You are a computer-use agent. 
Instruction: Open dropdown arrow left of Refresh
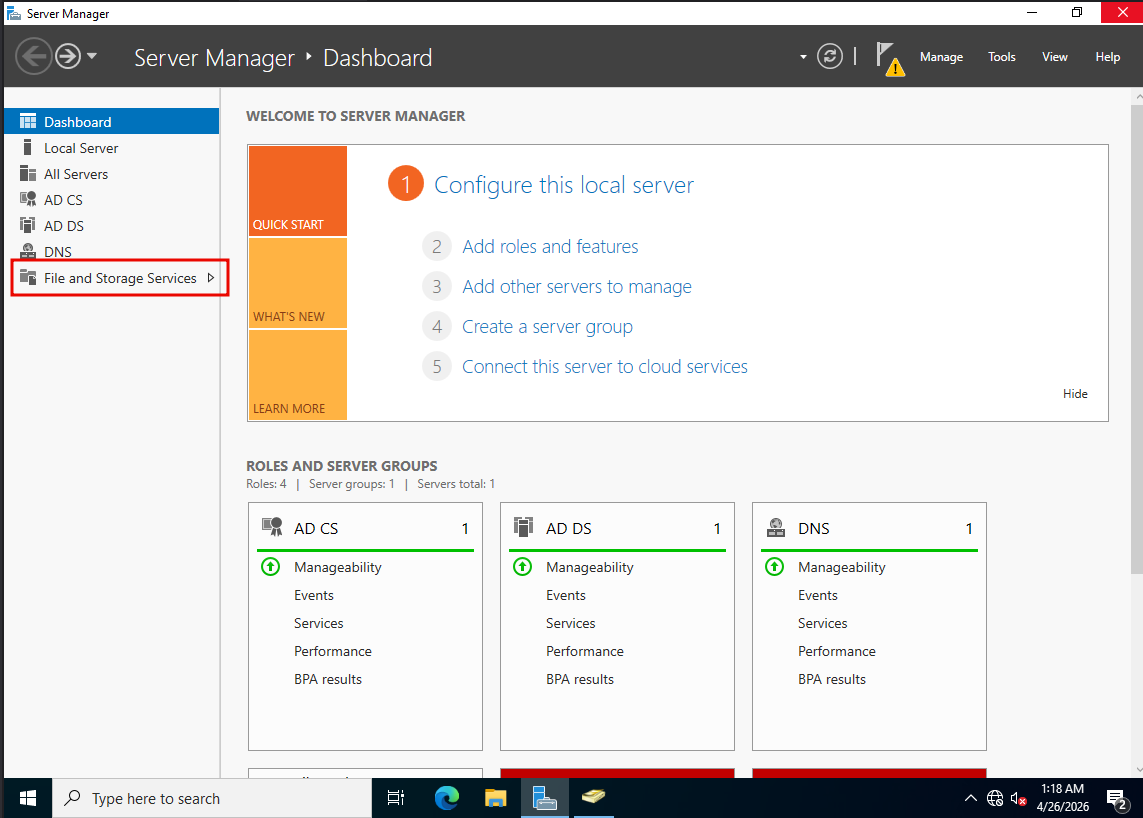pos(803,57)
